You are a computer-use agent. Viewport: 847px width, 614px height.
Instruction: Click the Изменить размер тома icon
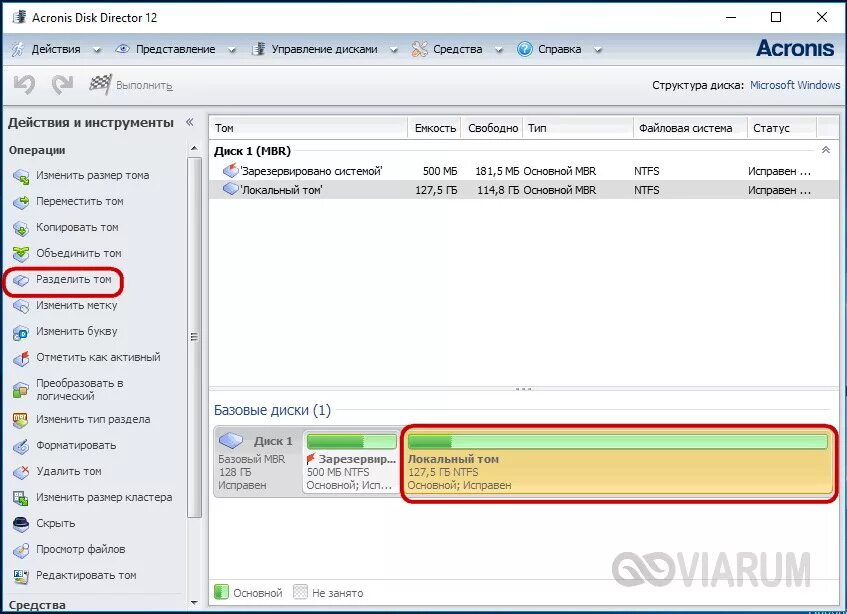click(21, 176)
